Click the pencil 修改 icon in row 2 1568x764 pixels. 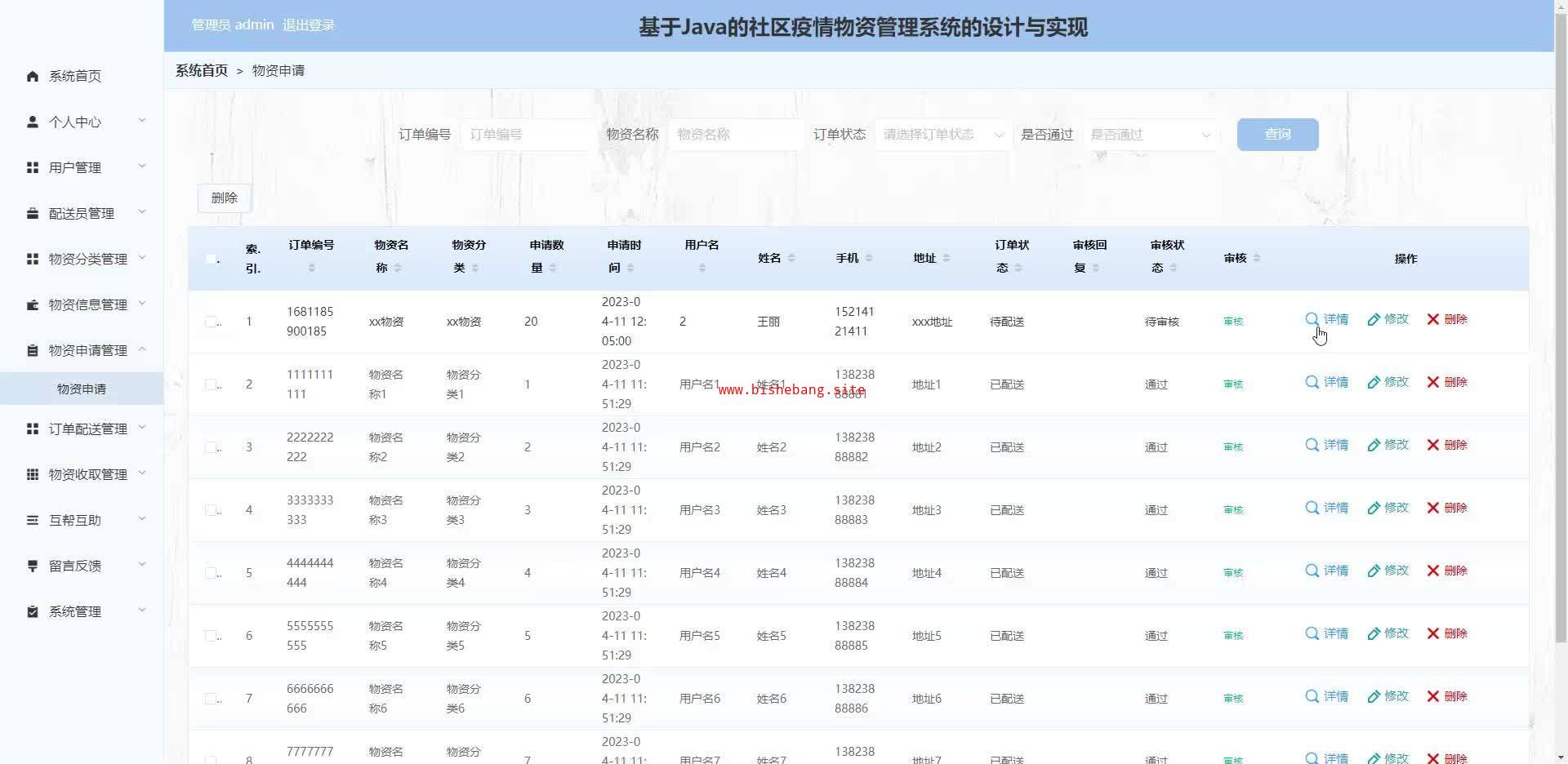1374,382
